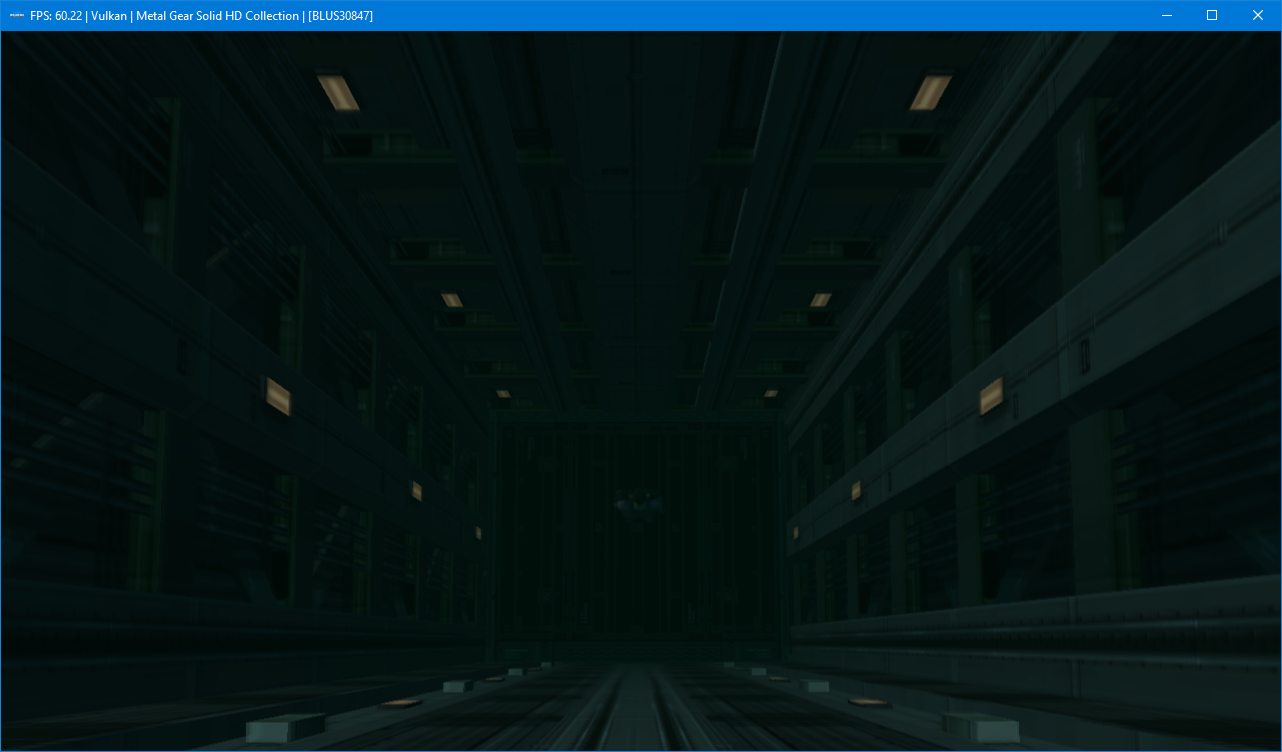
Task: Click the largest left wall light panel
Action: click(x=277, y=396)
